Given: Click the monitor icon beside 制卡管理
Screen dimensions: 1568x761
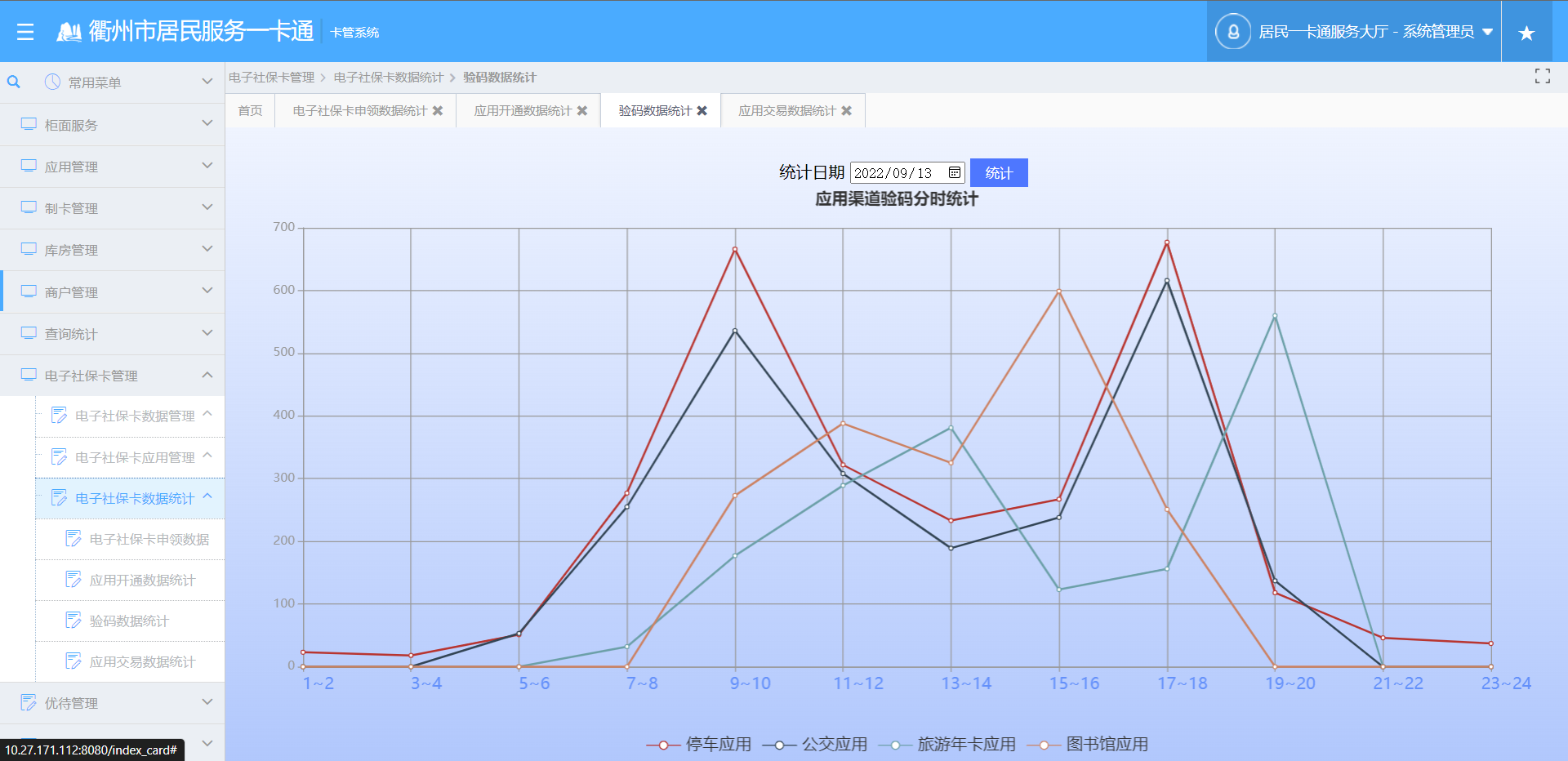Looking at the screenshot, I should click(x=29, y=207).
